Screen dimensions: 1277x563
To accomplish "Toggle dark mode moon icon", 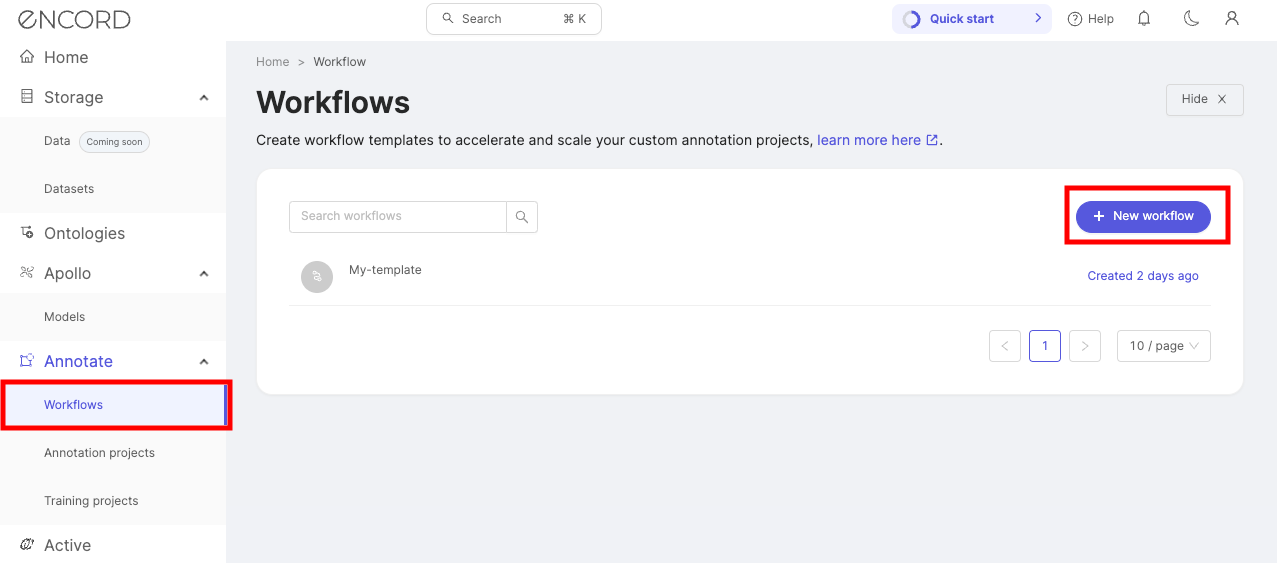I will pos(1190,19).
